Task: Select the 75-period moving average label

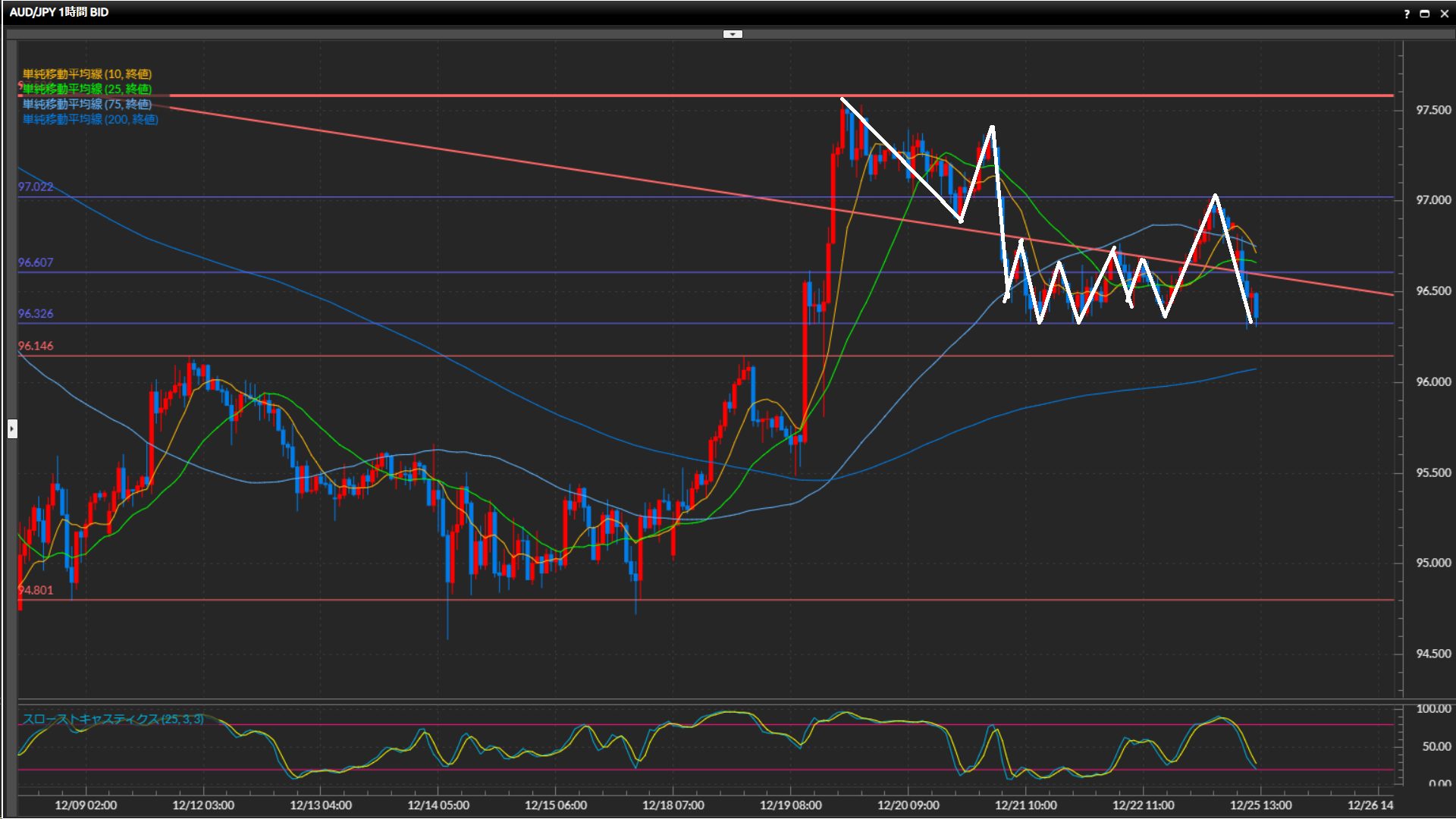Action: (87, 104)
